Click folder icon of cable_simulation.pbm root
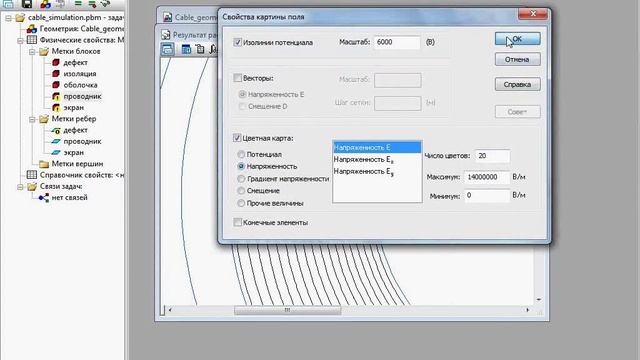 (20, 18)
